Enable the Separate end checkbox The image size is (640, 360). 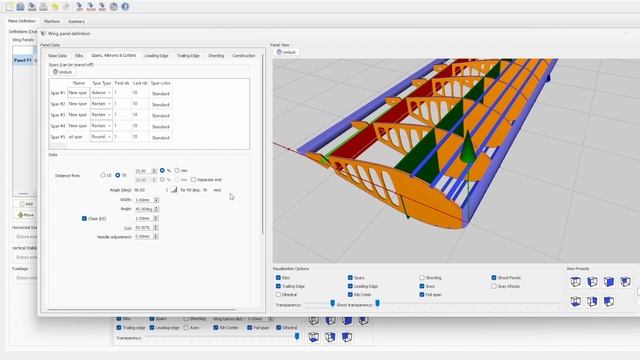193,180
